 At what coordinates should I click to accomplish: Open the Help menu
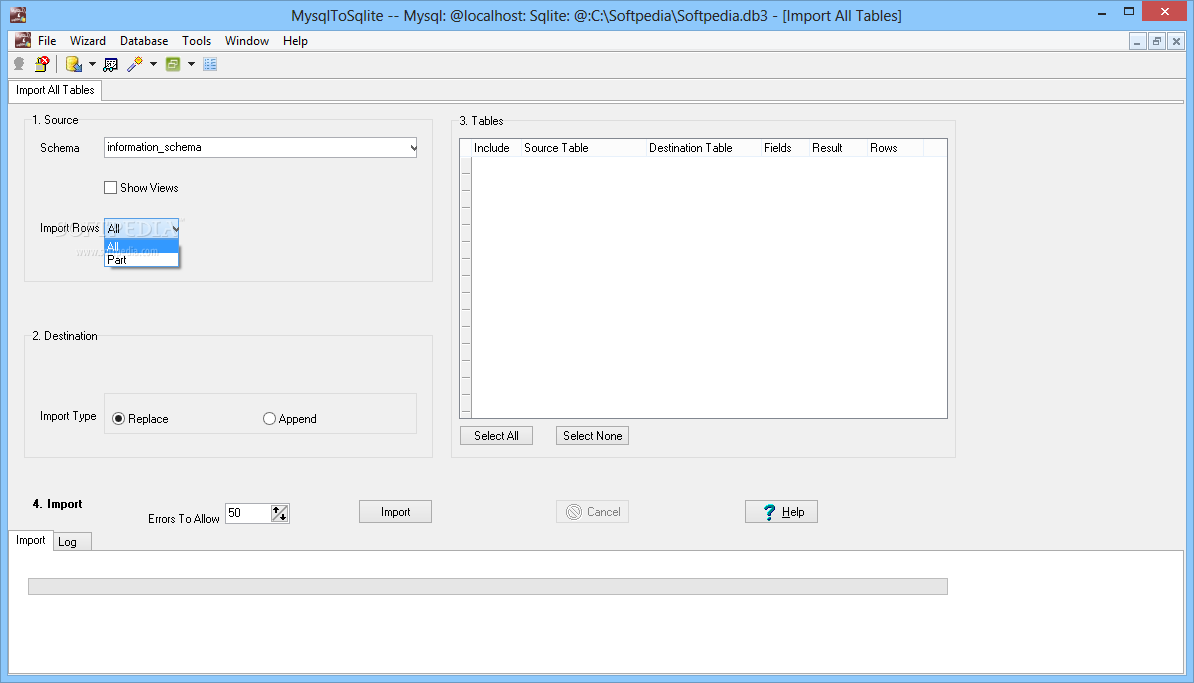tap(295, 41)
